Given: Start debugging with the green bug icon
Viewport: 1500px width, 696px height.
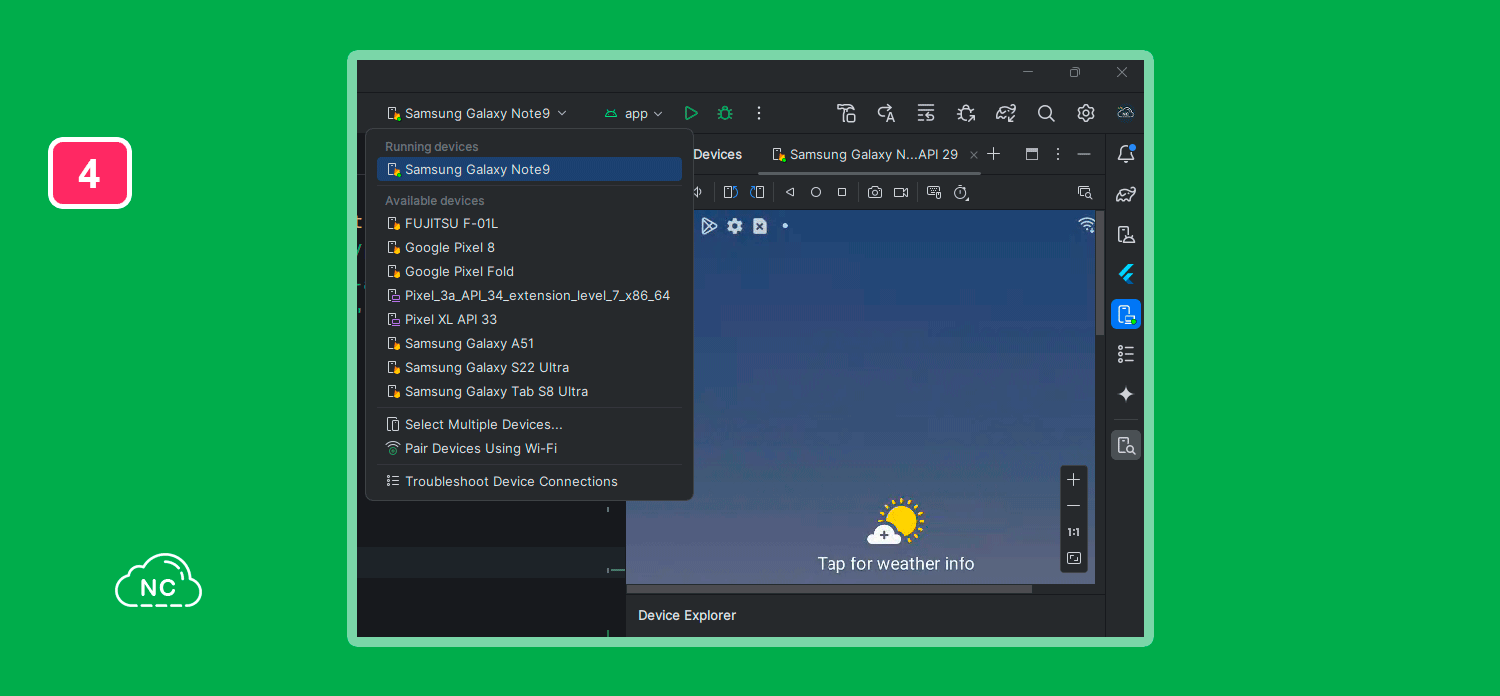Looking at the screenshot, I should 725,113.
